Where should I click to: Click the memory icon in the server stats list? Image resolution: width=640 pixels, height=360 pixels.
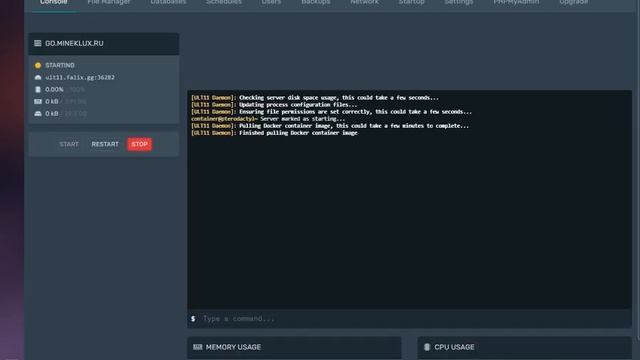38,101
